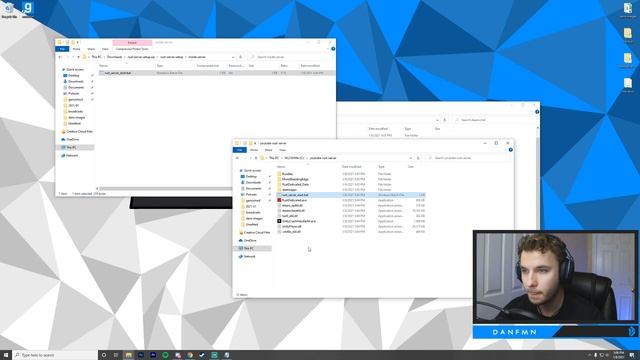Image resolution: width=640 pixels, height=360 pixels.
Task: Go back in inside-server window
Action: [60, 57]
